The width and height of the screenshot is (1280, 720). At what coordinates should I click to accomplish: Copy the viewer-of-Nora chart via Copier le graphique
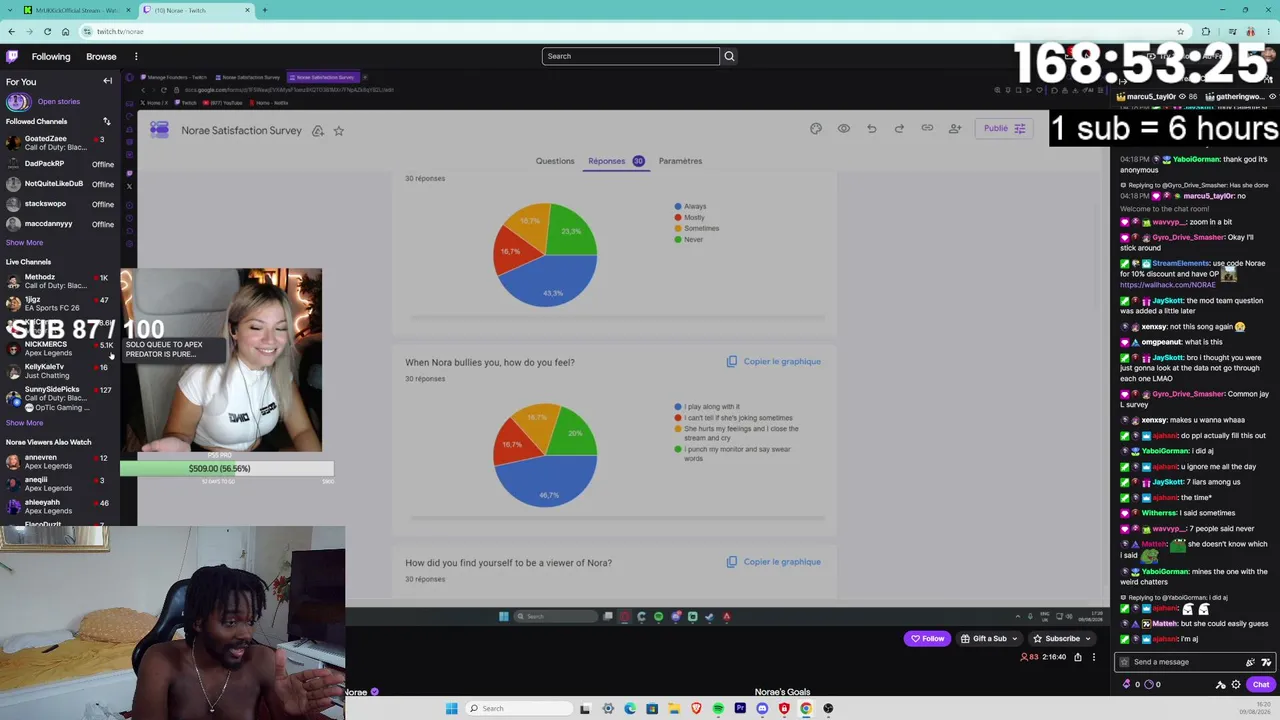click(x=774, y=562)
